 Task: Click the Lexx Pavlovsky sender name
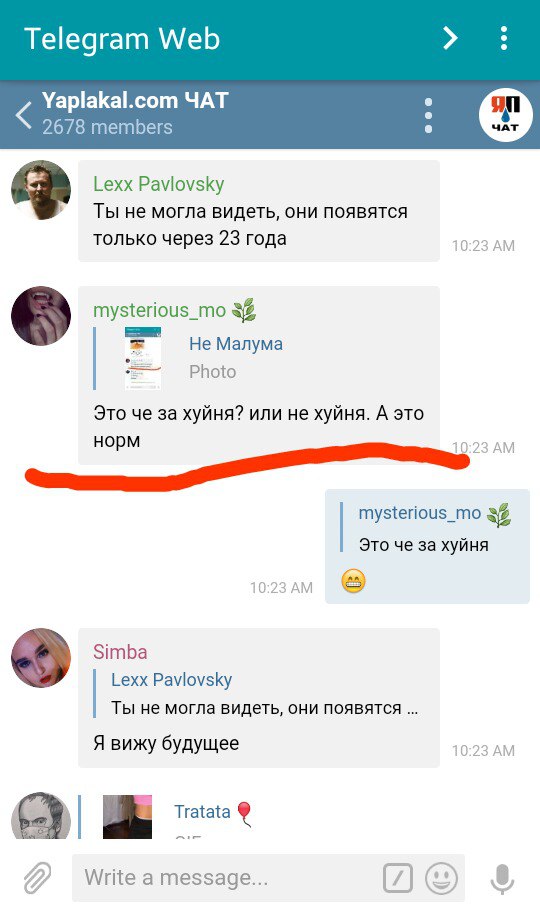tap(158, 184)
